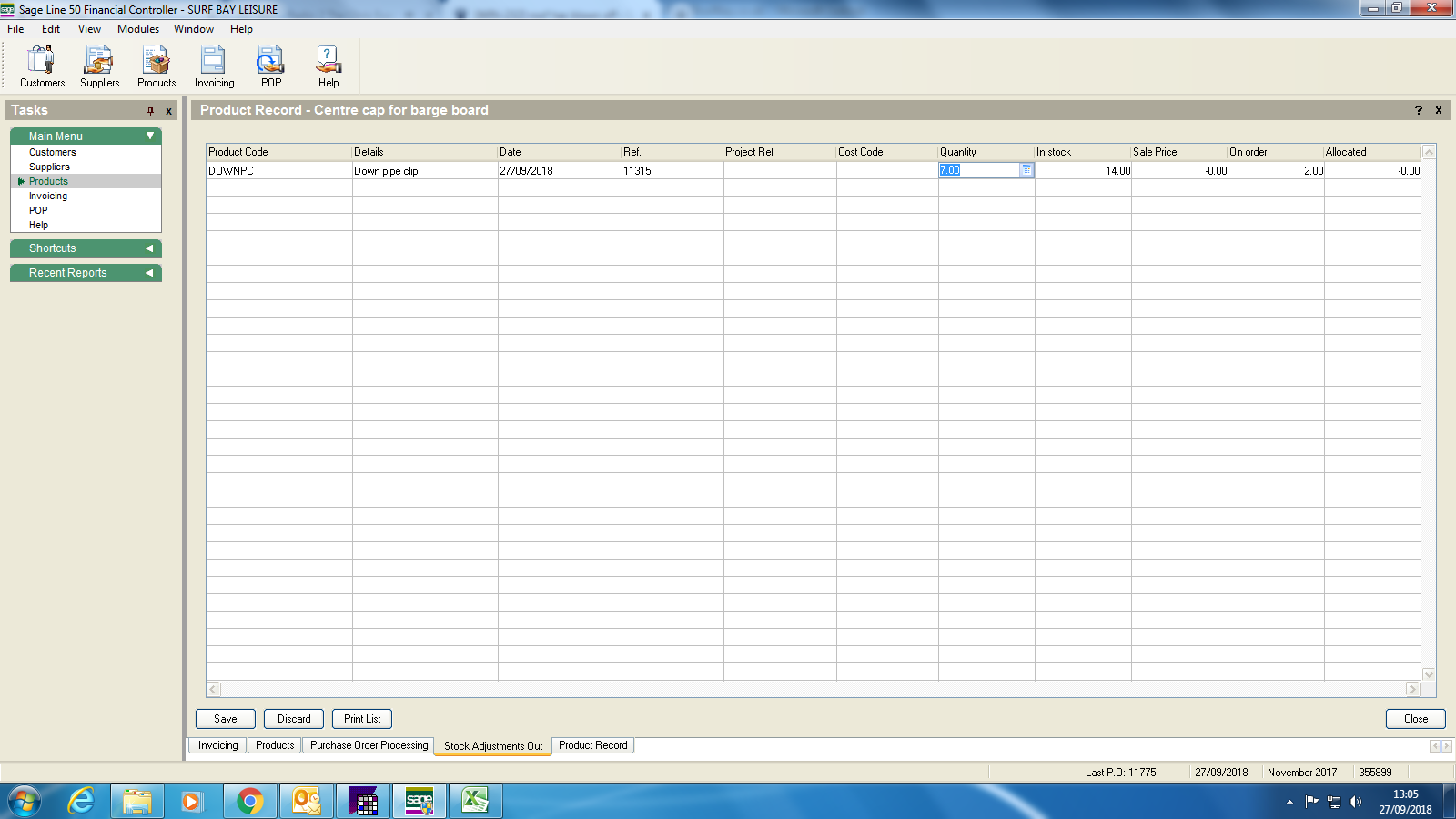Open Google Chrome from the taskbar
This screenshot has height=819, width=1456.
point(249,801)
